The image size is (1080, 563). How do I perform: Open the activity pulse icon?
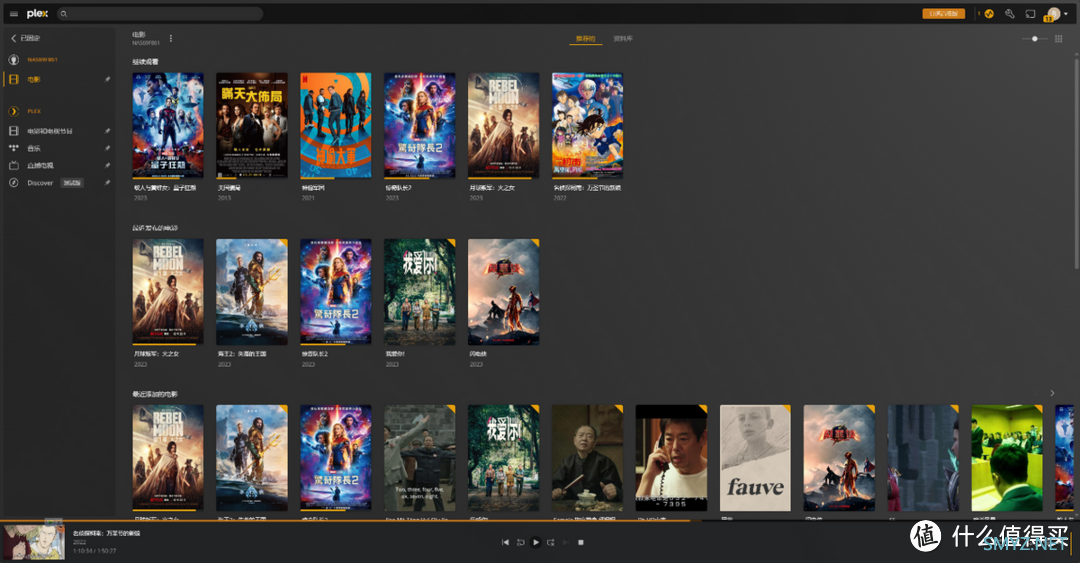pyautogui.click(x=989, y=14)
